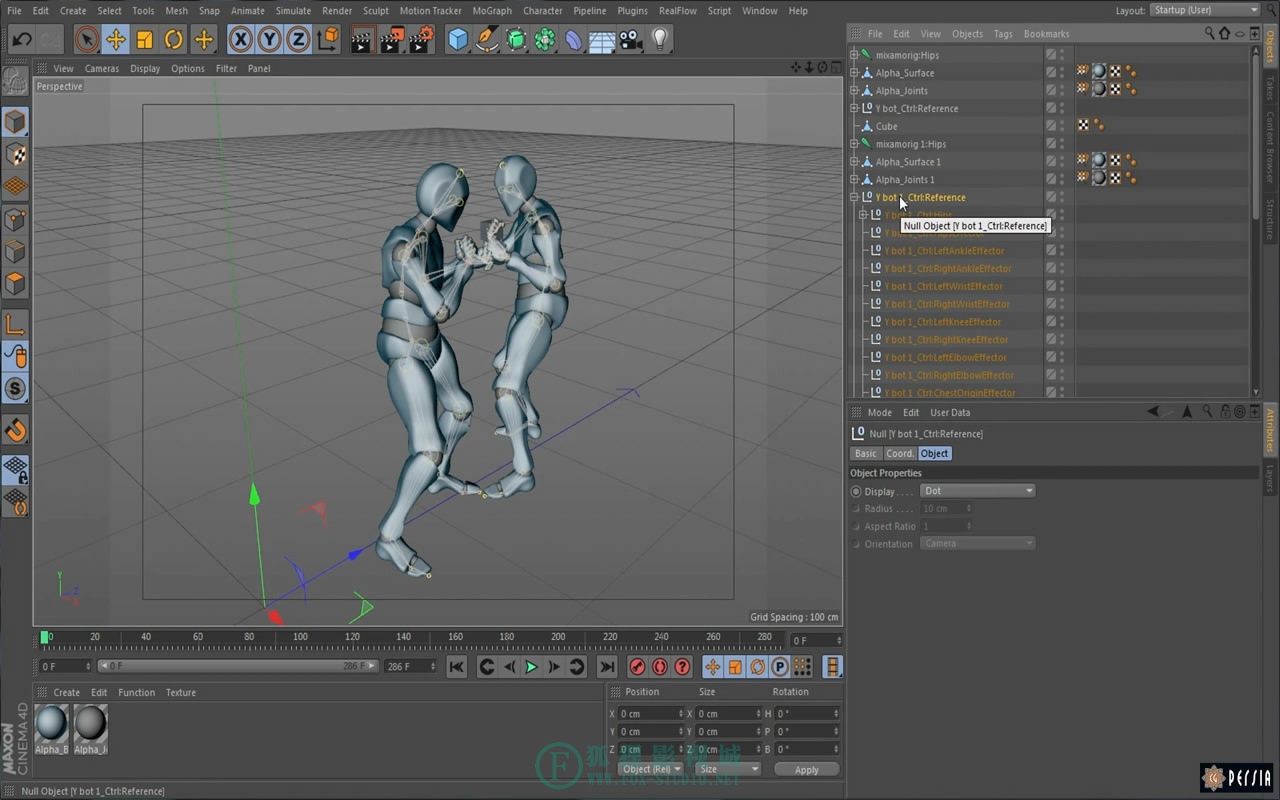Screen dimensions: 1280x800
Task: Jump to the end of animation
Action: [607, 667]
